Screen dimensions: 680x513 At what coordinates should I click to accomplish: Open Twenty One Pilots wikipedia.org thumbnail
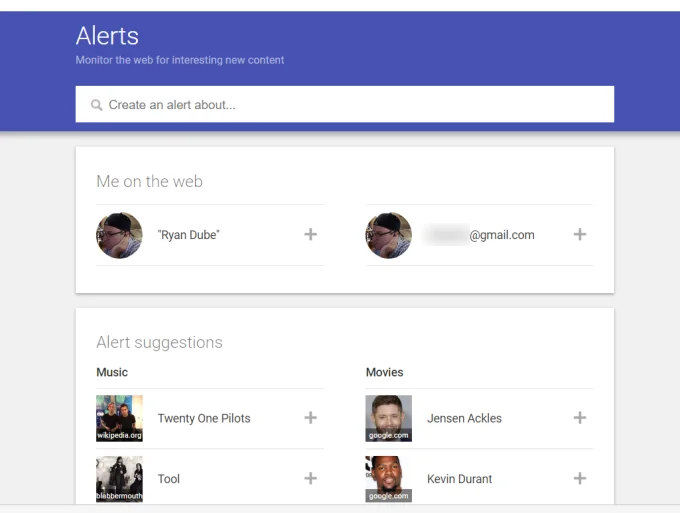pyautogui.click(x=119, y=418)
